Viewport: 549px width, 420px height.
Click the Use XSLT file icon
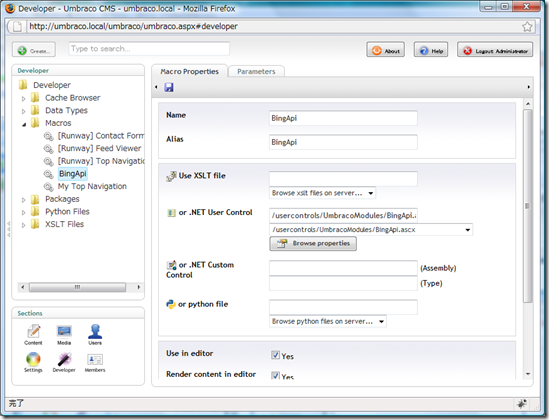(x=171, y=176)
